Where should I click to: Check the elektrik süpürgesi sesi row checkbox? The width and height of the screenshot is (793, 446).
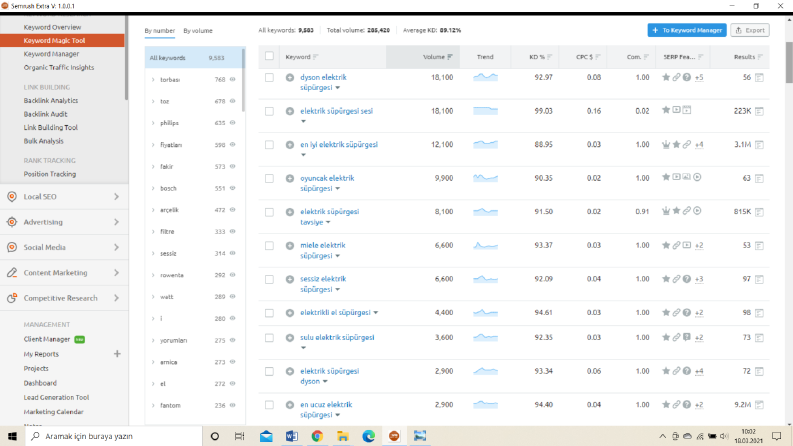(270, 111)
